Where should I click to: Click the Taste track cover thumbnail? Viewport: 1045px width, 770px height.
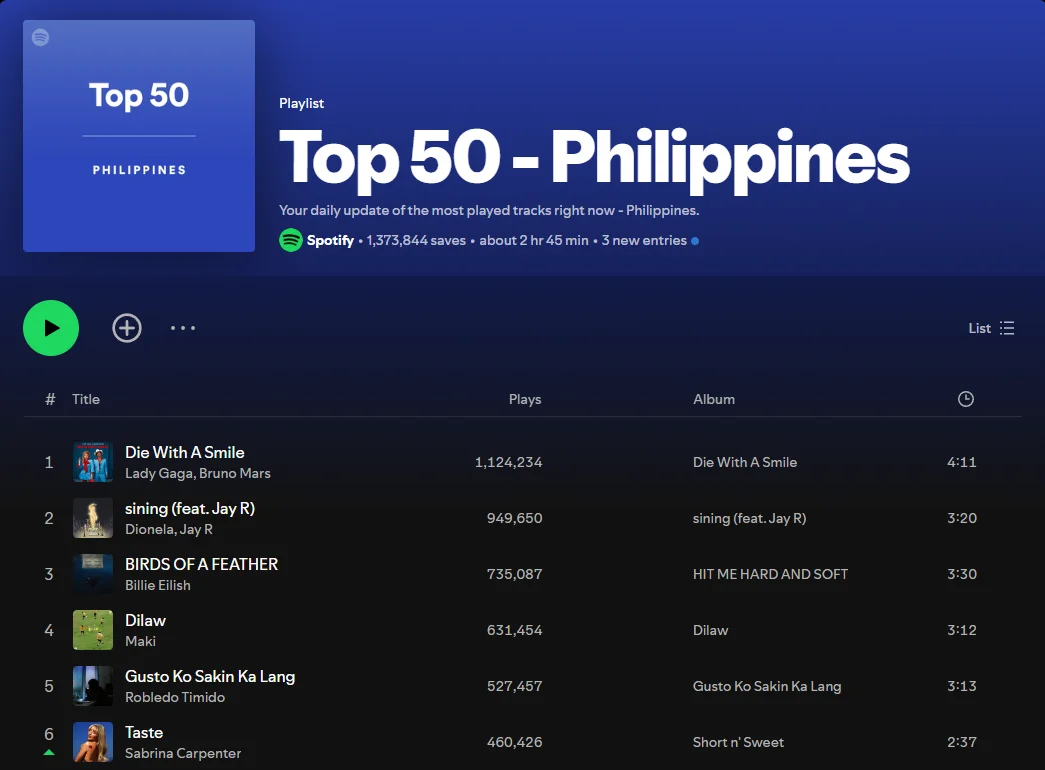click(x=93, y=742)
